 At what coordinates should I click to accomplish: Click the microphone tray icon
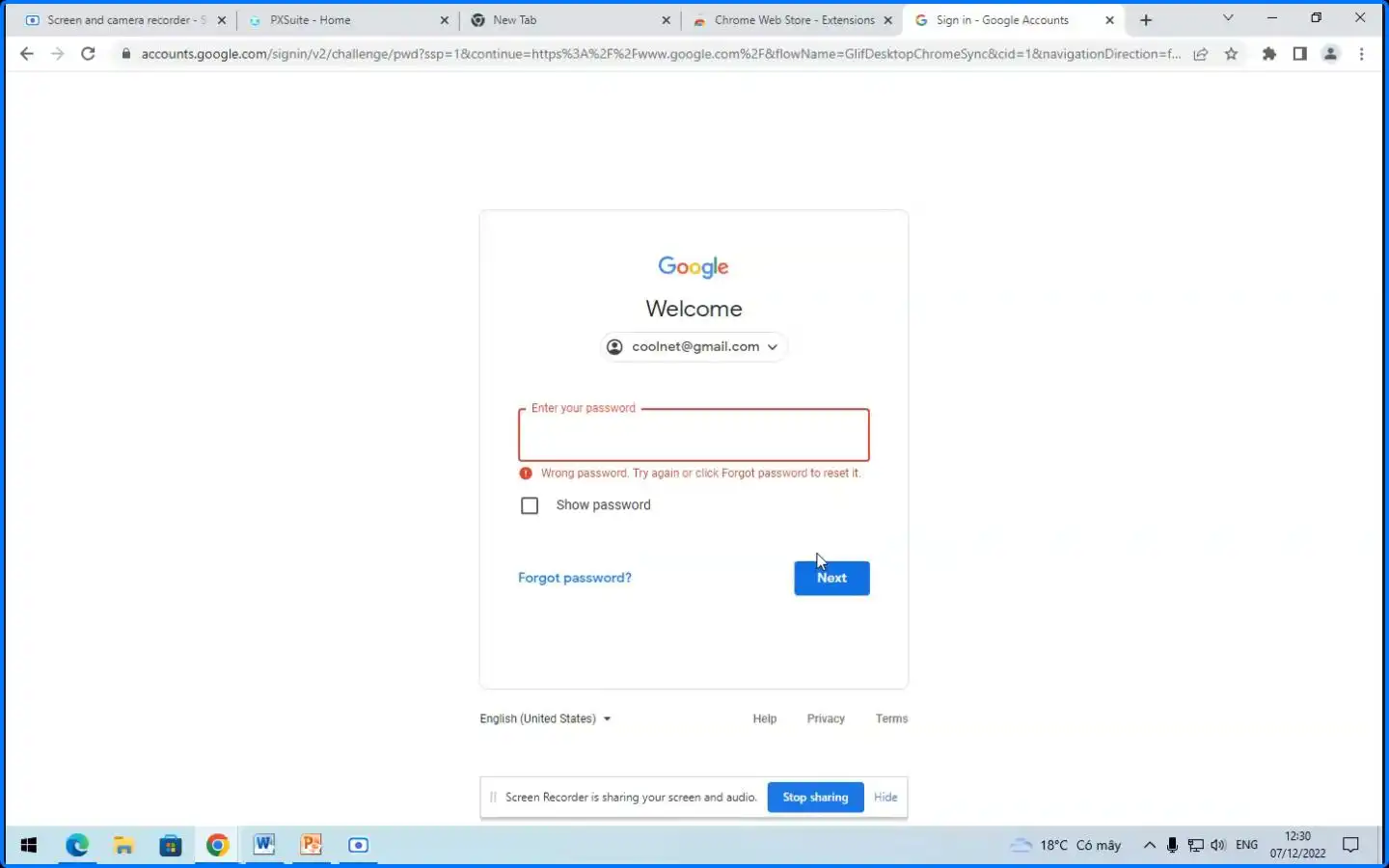click(x=1172, y=846)
